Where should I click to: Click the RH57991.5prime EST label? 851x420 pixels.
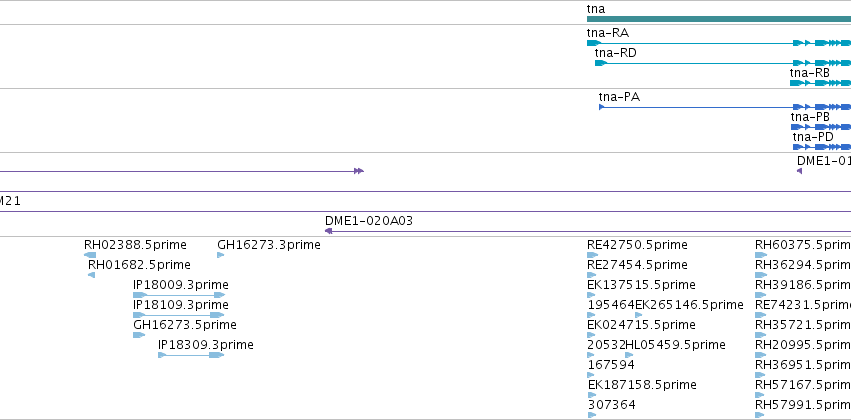pos(803,405)
